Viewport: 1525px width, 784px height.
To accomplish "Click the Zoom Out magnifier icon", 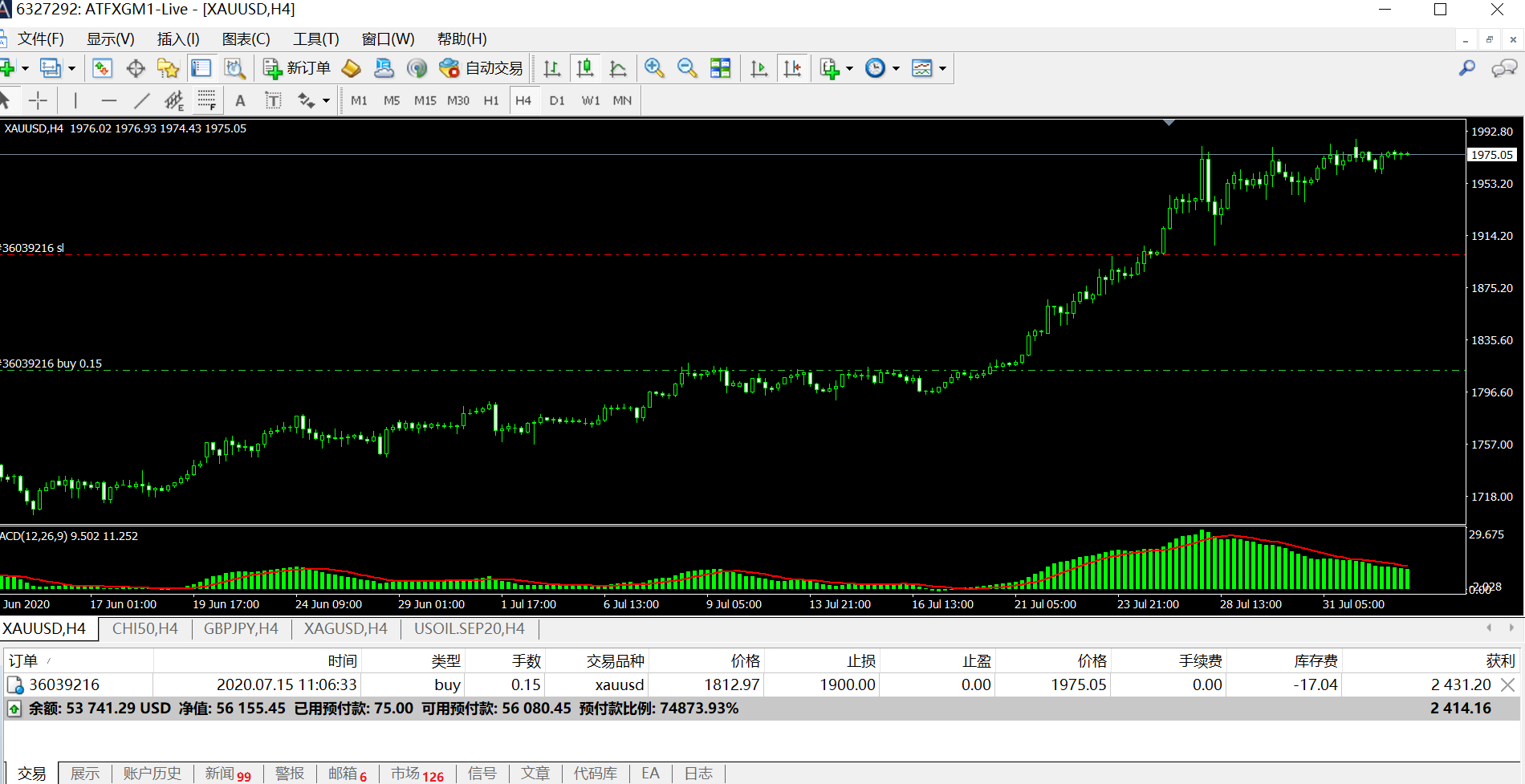I will click(687, 69).
